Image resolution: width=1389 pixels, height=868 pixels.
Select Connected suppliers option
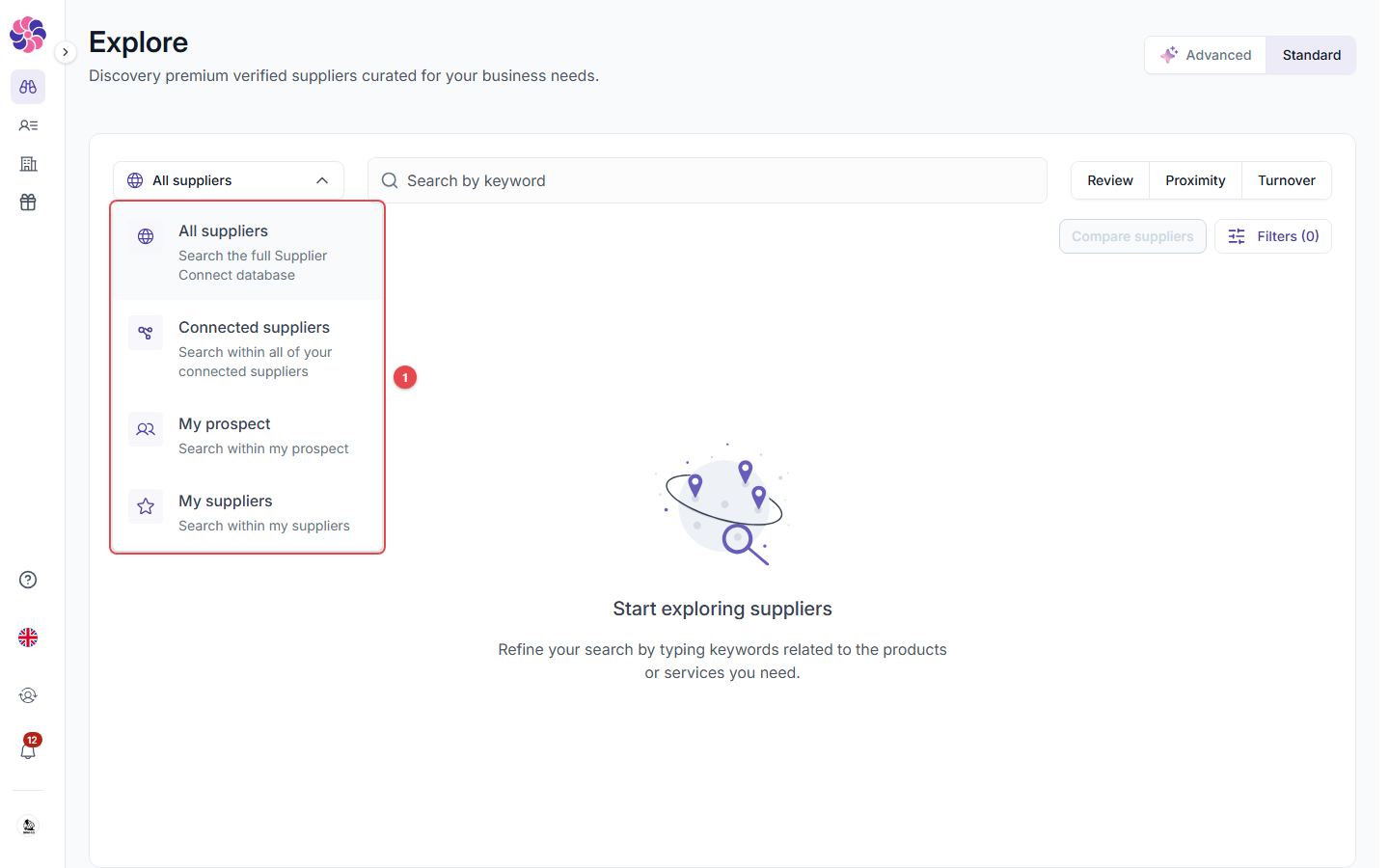pos(248,348)
